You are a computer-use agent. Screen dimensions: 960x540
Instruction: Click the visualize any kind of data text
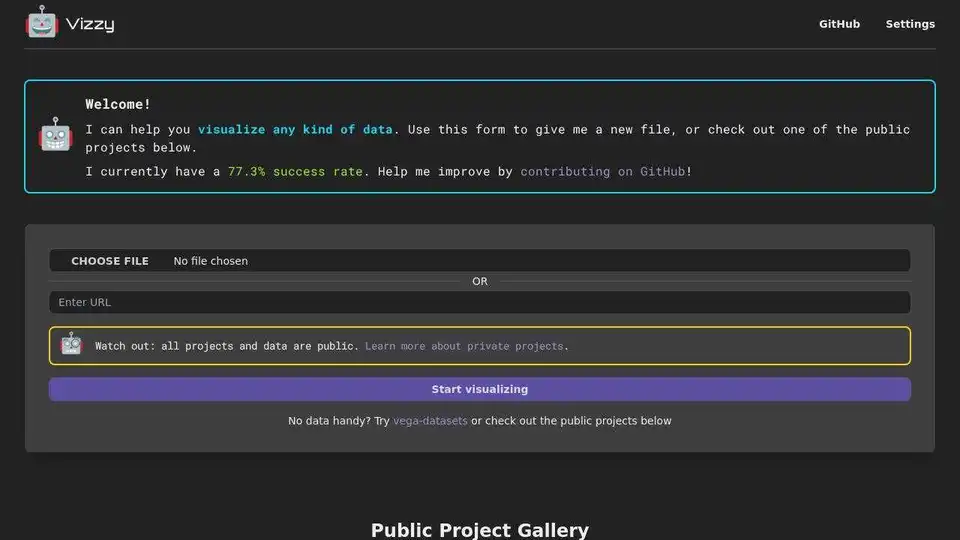pos(294,129)
